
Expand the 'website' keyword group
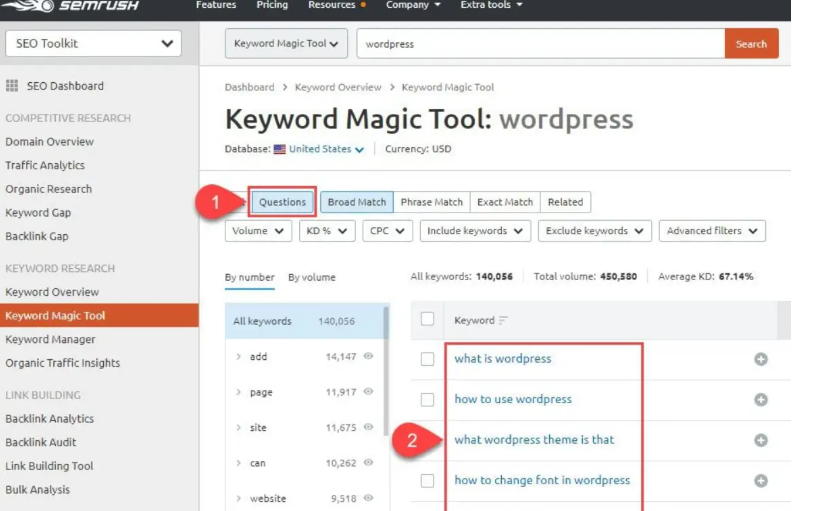[238, 498]
